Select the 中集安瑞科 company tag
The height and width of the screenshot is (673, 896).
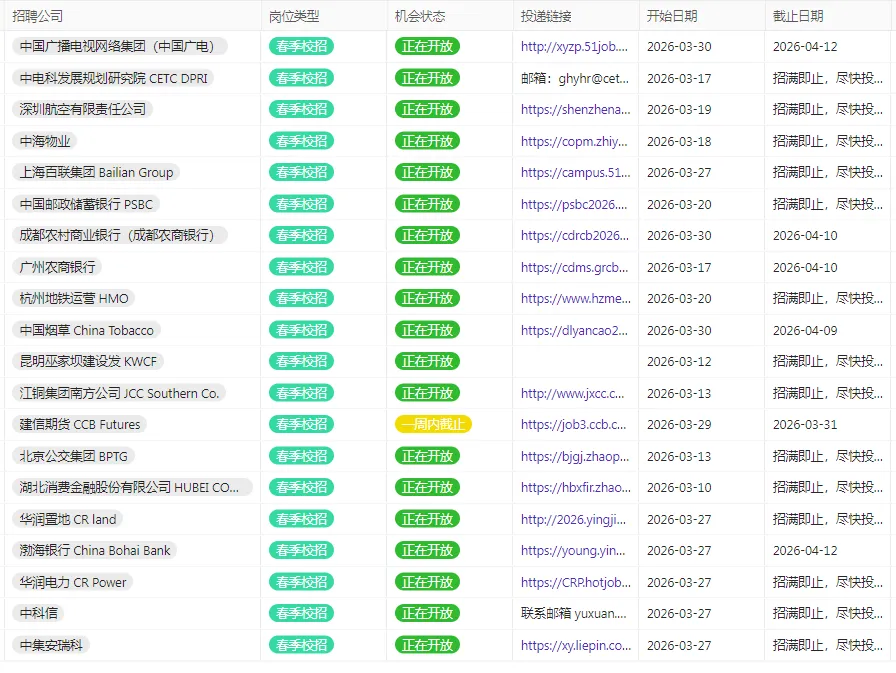[x=51, y=645]
